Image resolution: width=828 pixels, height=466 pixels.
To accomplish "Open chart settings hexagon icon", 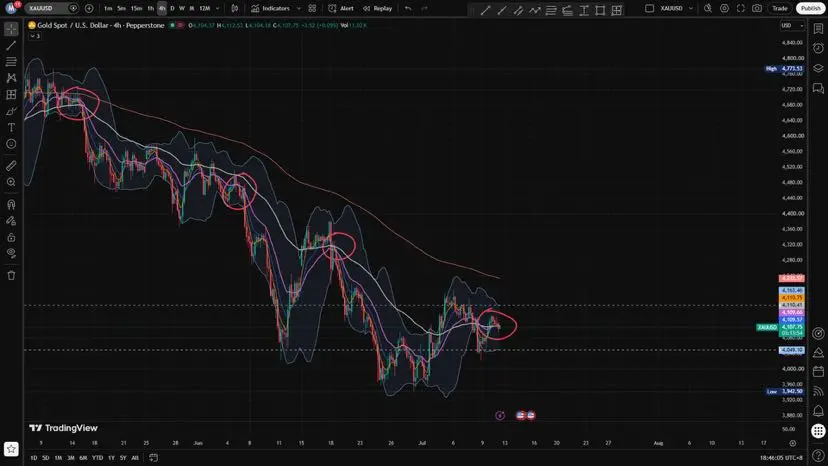I will click(x=724, y=8).
